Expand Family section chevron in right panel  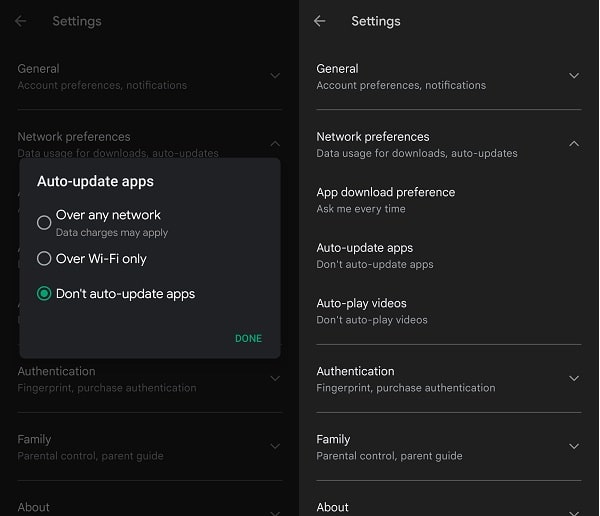pos(573,446)
